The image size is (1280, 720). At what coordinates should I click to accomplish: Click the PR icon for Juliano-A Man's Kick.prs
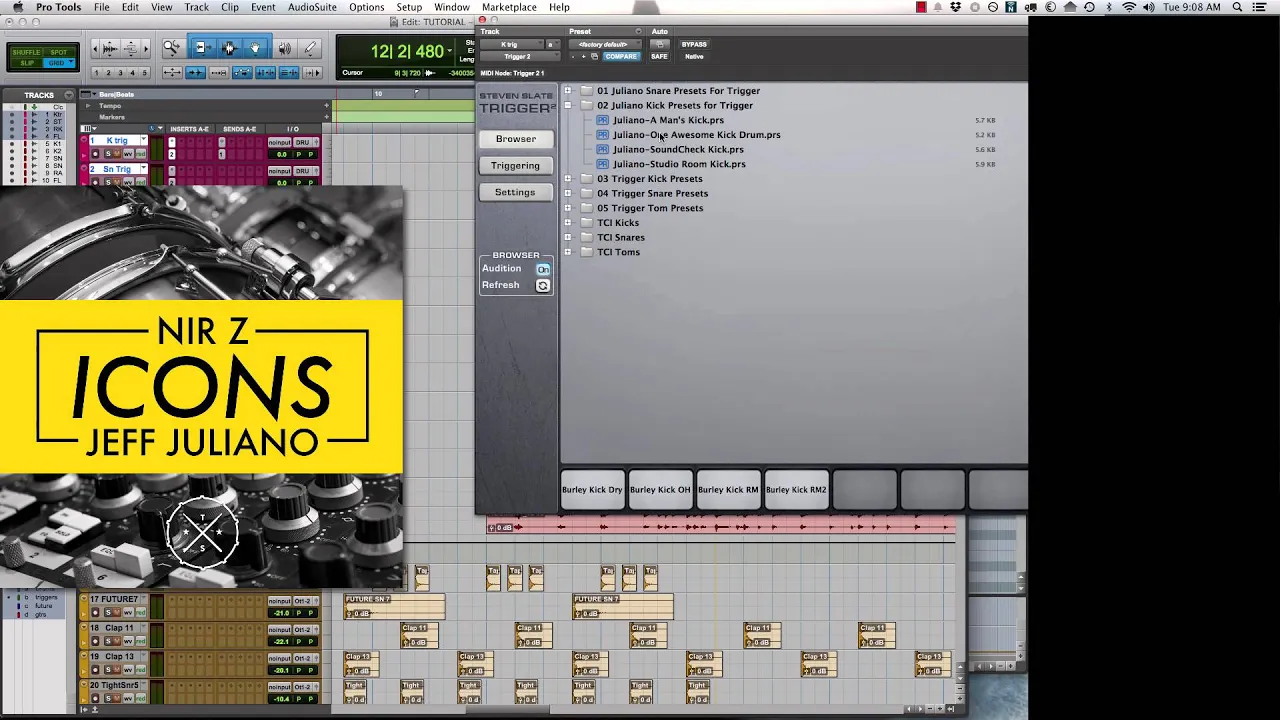602,120
